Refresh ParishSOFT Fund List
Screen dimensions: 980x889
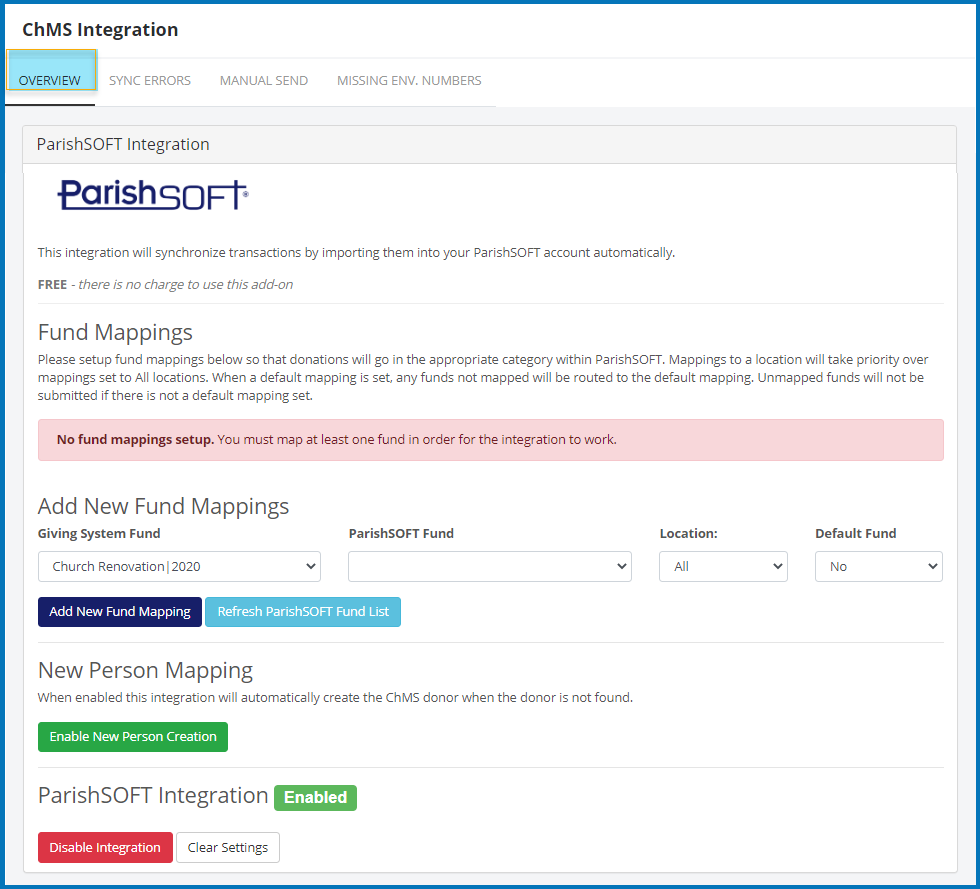pos(303,611)
